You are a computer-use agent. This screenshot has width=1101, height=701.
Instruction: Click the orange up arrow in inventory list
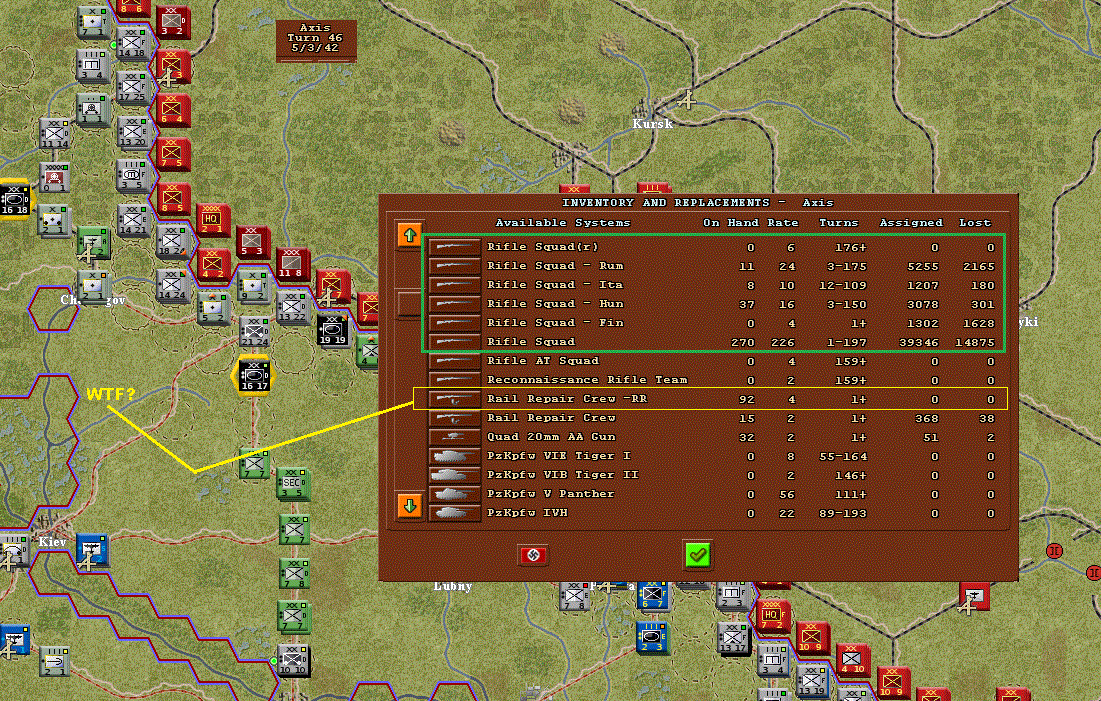[x=409, y=235]
